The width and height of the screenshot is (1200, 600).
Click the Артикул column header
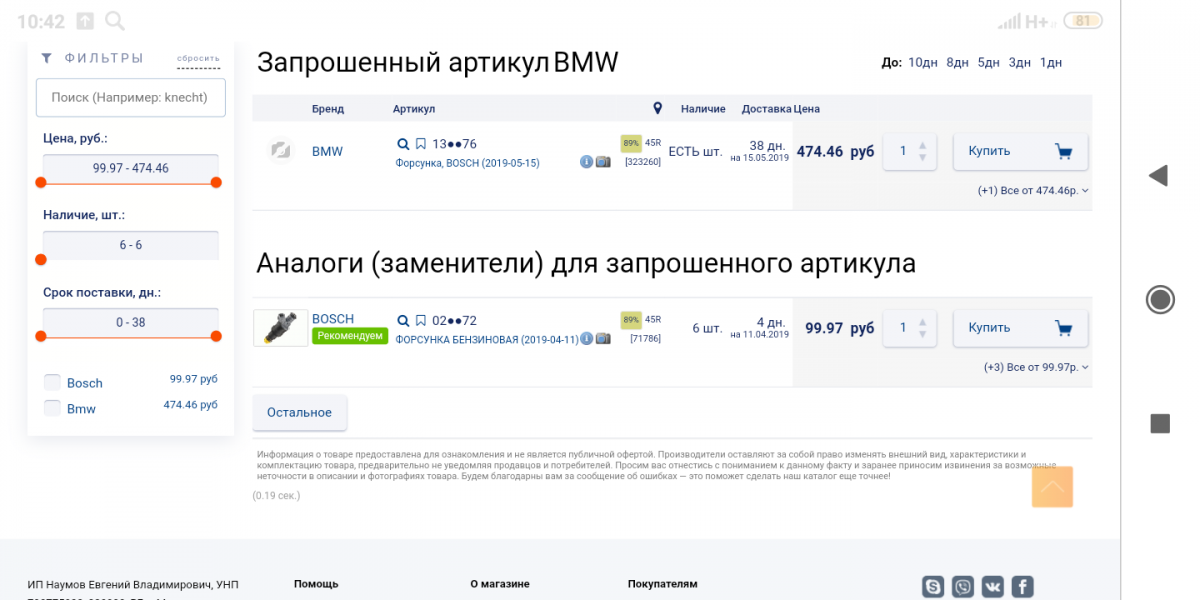(x=414, y=109)
